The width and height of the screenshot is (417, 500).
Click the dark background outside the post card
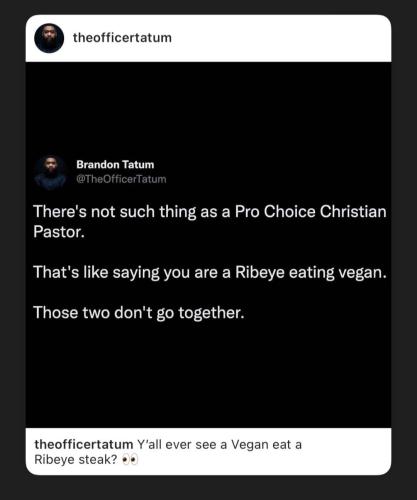(x=208, y=487)
